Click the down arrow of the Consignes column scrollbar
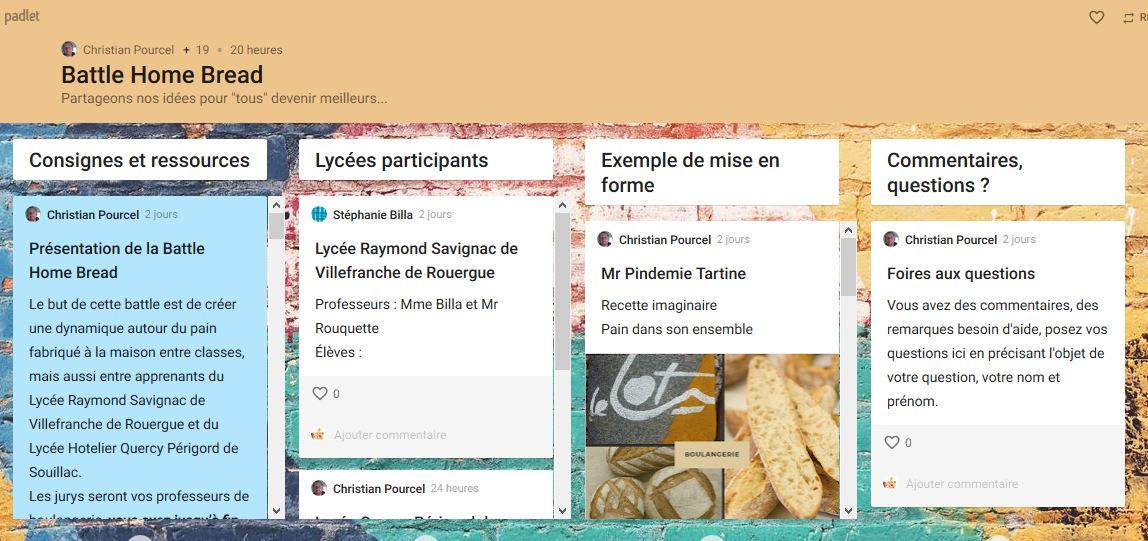 [x=276, y=511]
